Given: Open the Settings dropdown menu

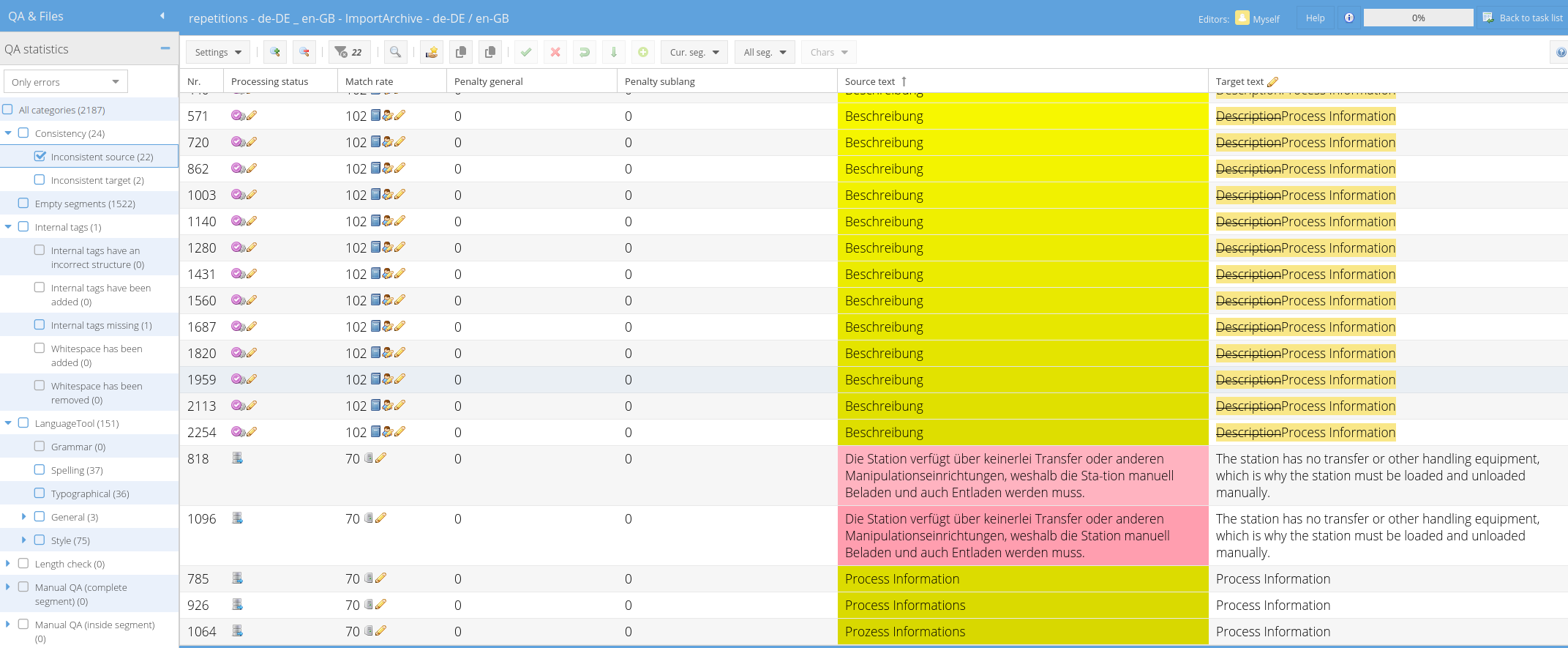Looking at the screenshot, I should pyautogui.click(x=218, y=52).
